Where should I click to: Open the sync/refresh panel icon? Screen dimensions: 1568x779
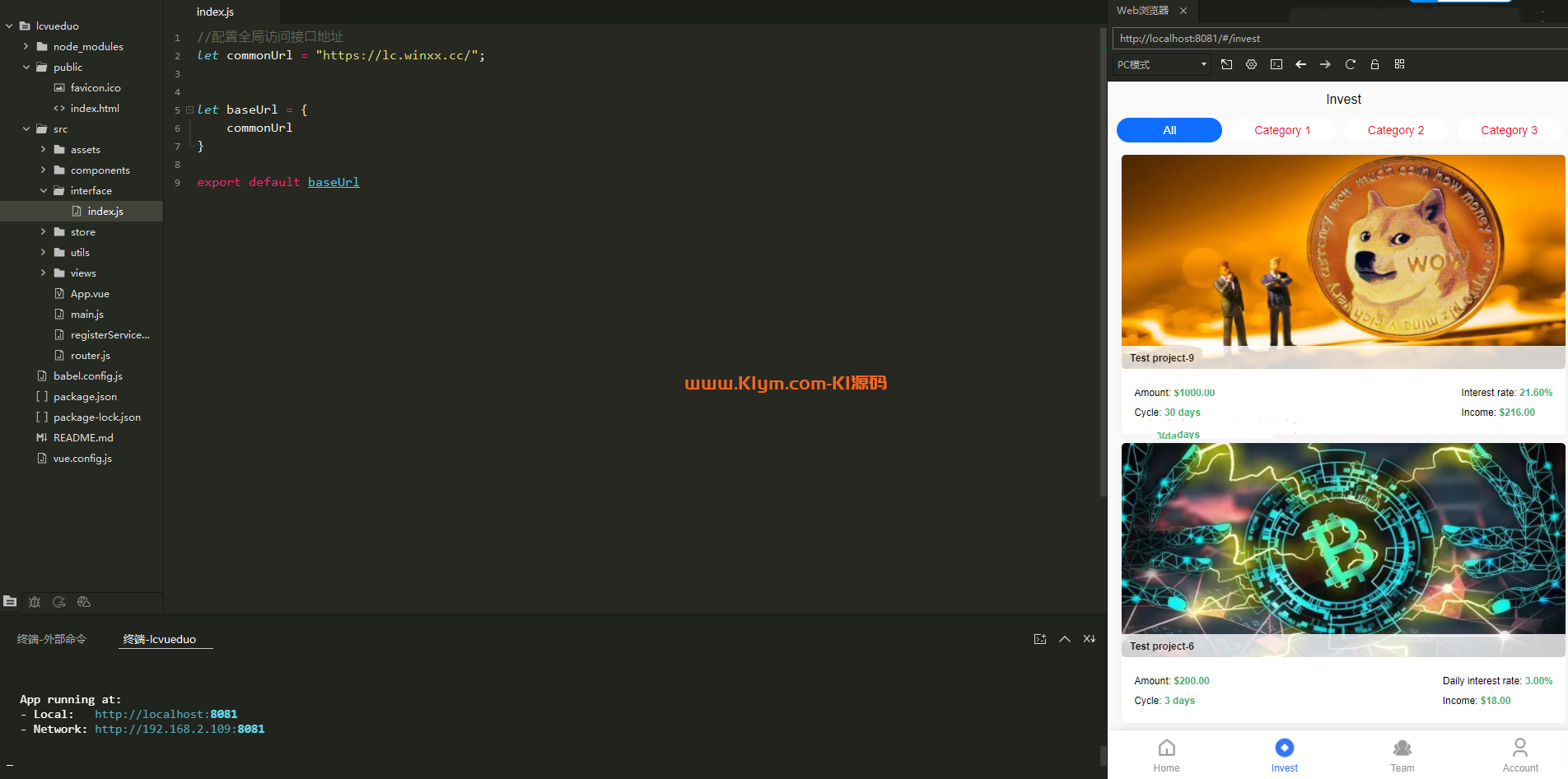pyautogui.click(x=59, y=602)
